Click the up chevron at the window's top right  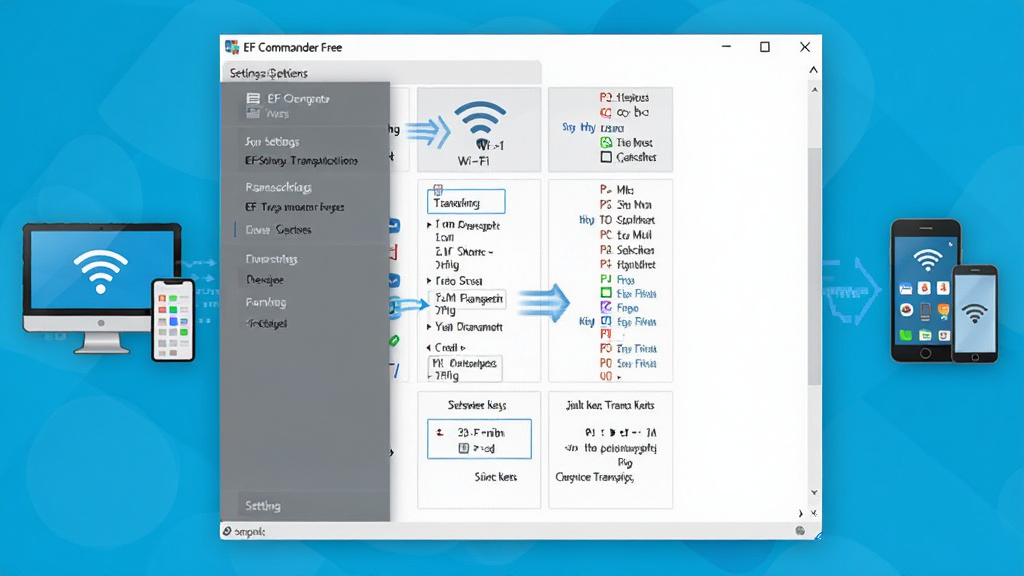(x=813, y=69)
